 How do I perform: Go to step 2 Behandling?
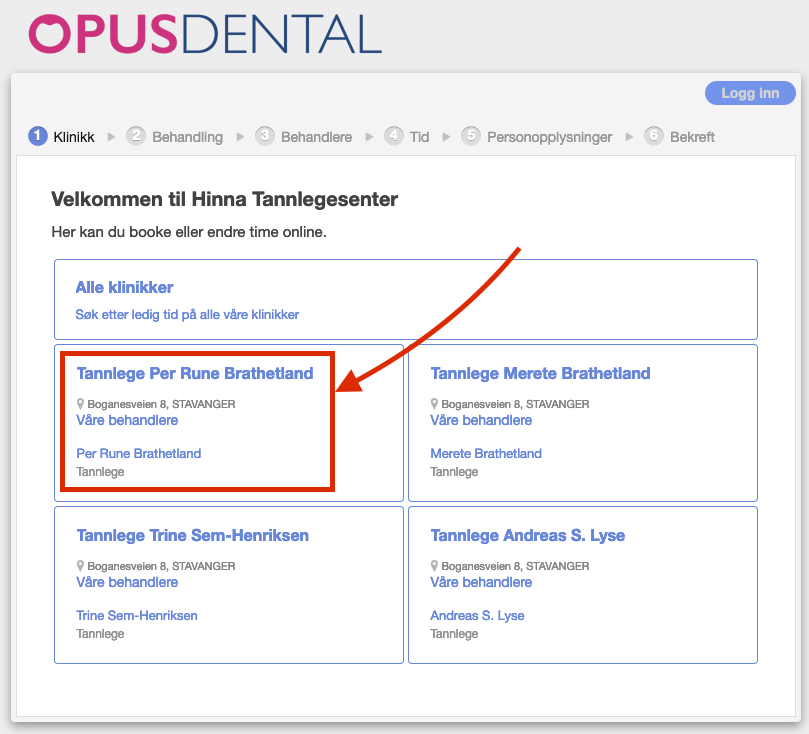point(175,137)
